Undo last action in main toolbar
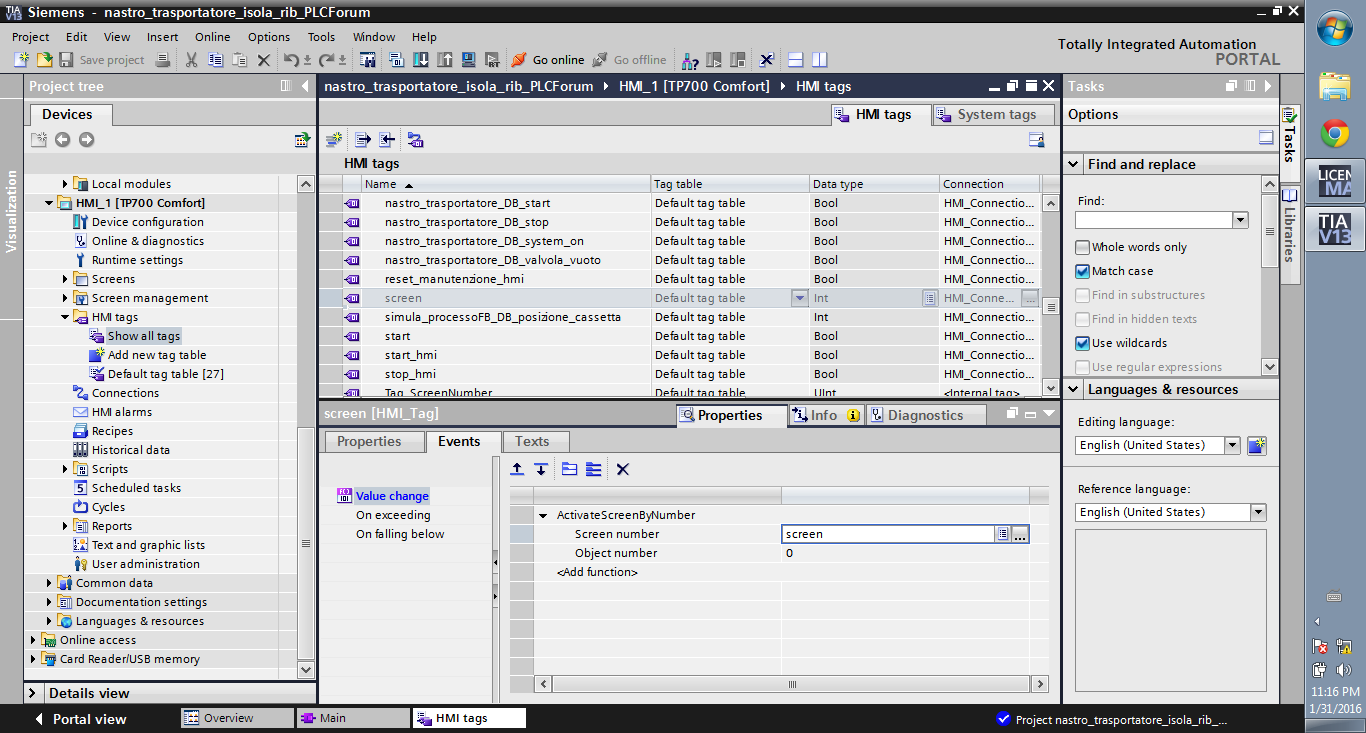 point(291,60)
